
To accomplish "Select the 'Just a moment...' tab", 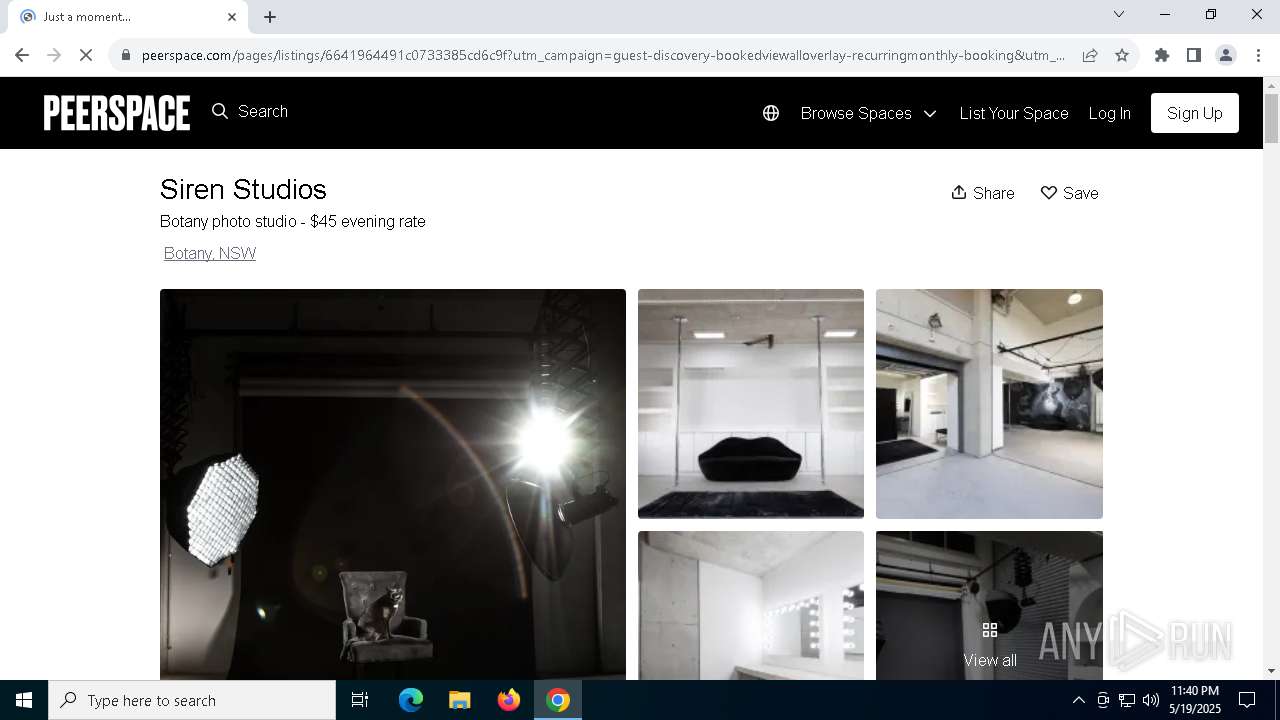I will 127,16.
